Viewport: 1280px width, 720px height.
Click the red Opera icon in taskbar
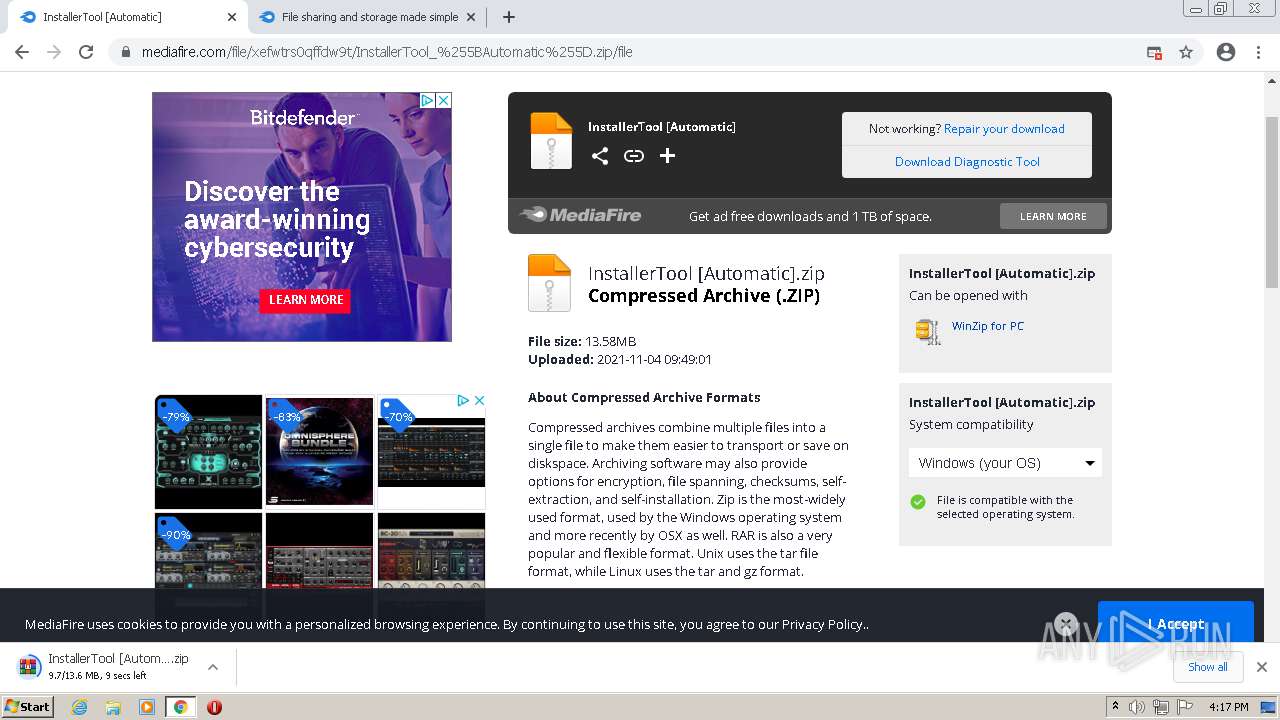pos(214,707)
